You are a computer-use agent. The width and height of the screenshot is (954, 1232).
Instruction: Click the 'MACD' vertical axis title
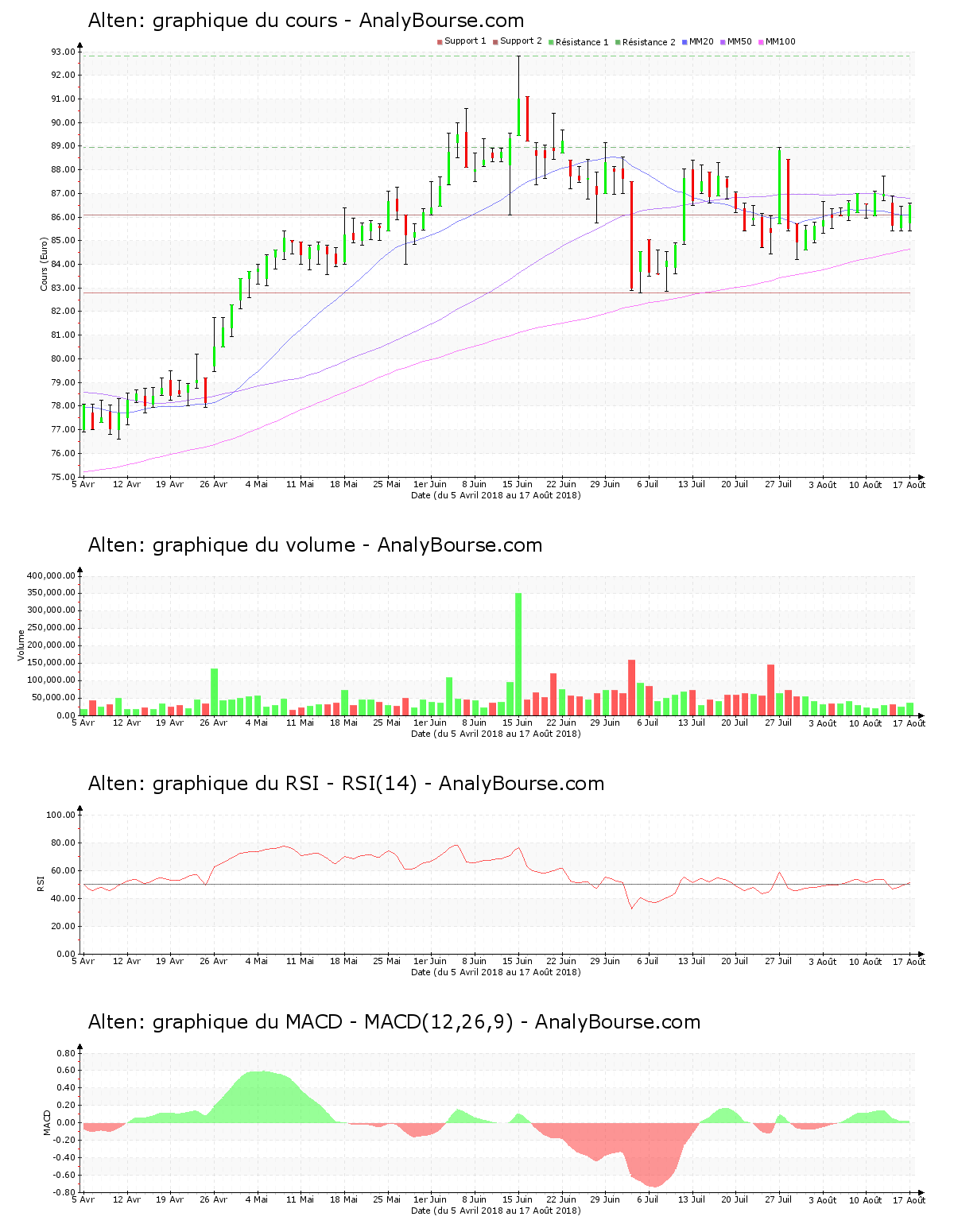click(x=47, y=1122)
